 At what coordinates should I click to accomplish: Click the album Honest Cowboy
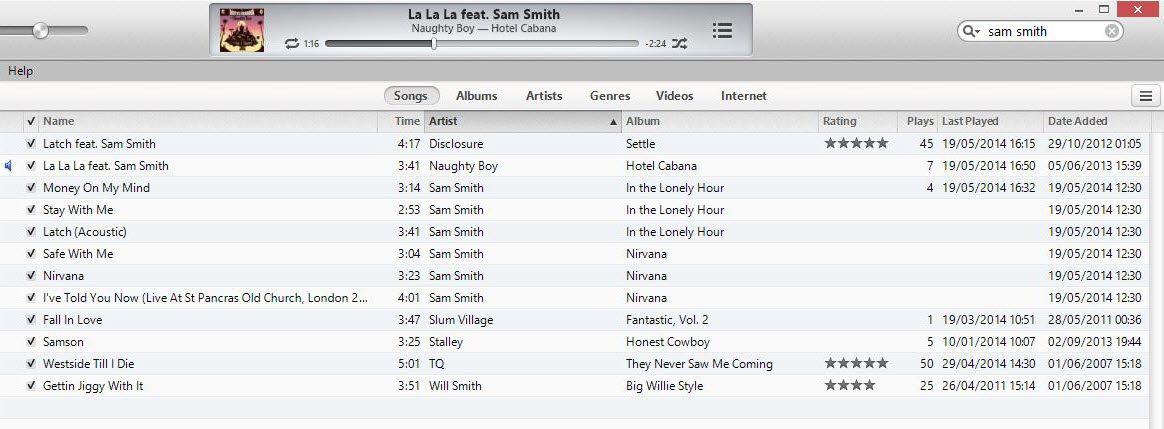[668, 342]
